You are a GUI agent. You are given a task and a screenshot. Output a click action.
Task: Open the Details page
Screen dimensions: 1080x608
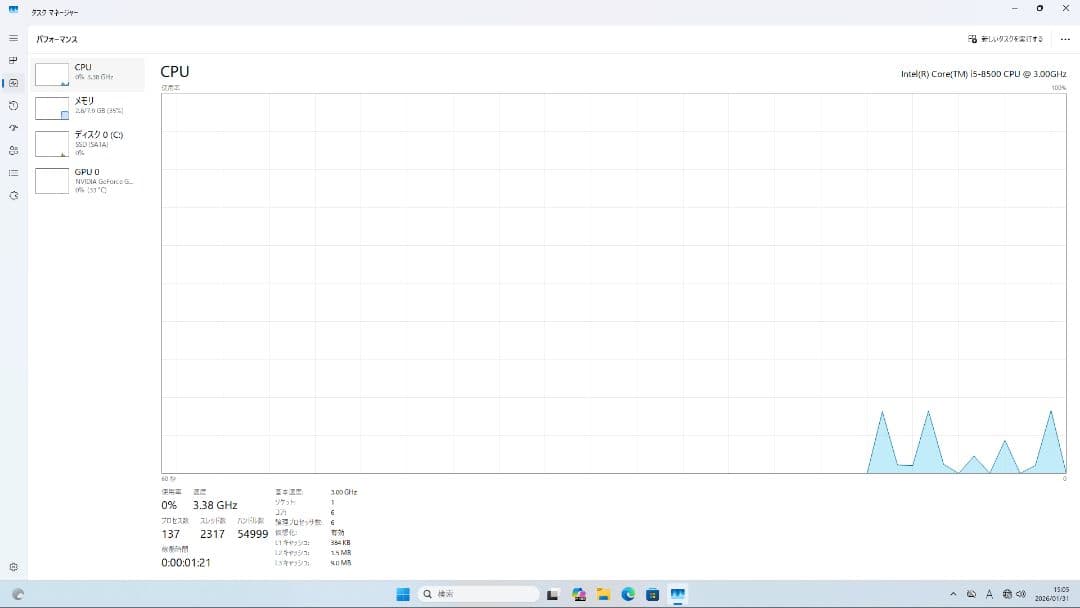coord(13,173)
